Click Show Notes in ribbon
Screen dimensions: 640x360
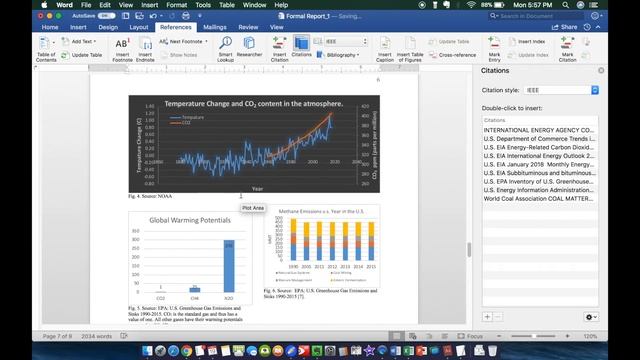[179, 55]
